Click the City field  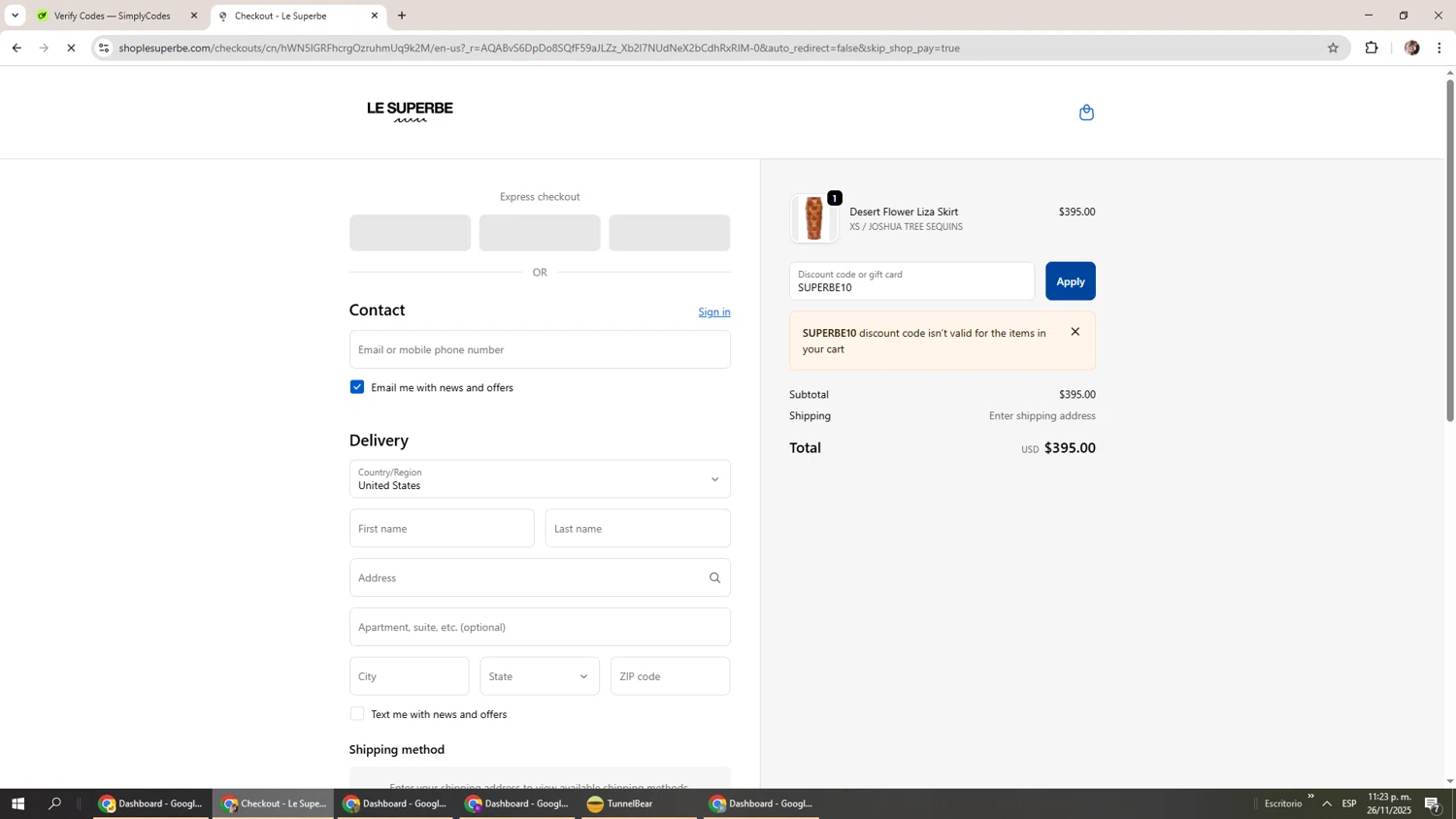409,676
